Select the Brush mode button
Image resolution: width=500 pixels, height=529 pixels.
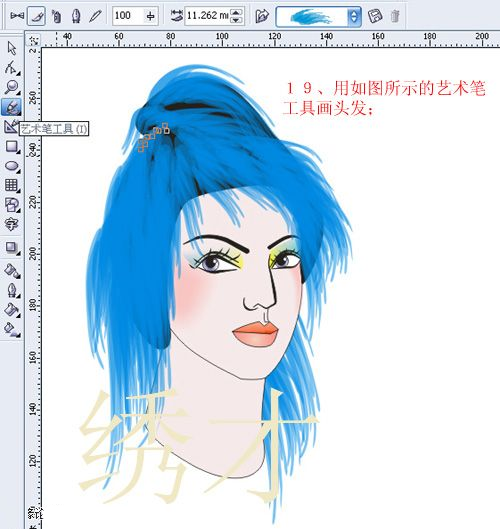(x=36, y=16)
